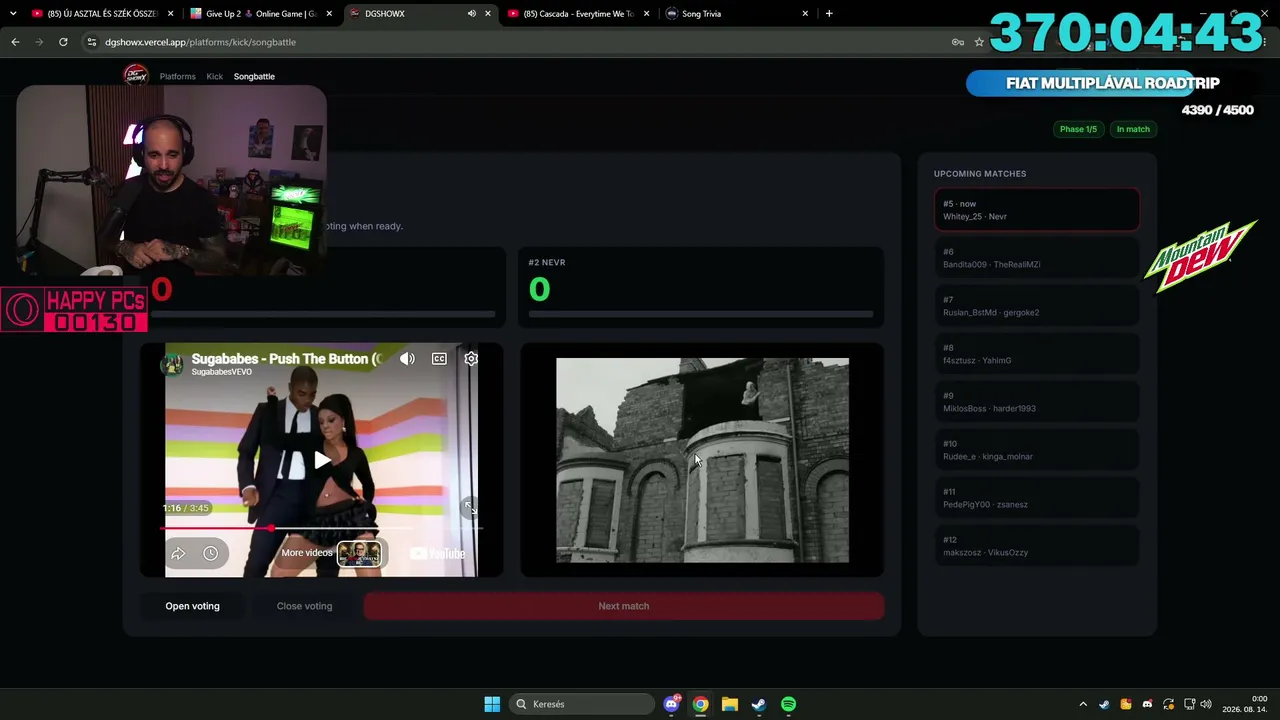Click the site information icon in the address bar

click(92, 42)
